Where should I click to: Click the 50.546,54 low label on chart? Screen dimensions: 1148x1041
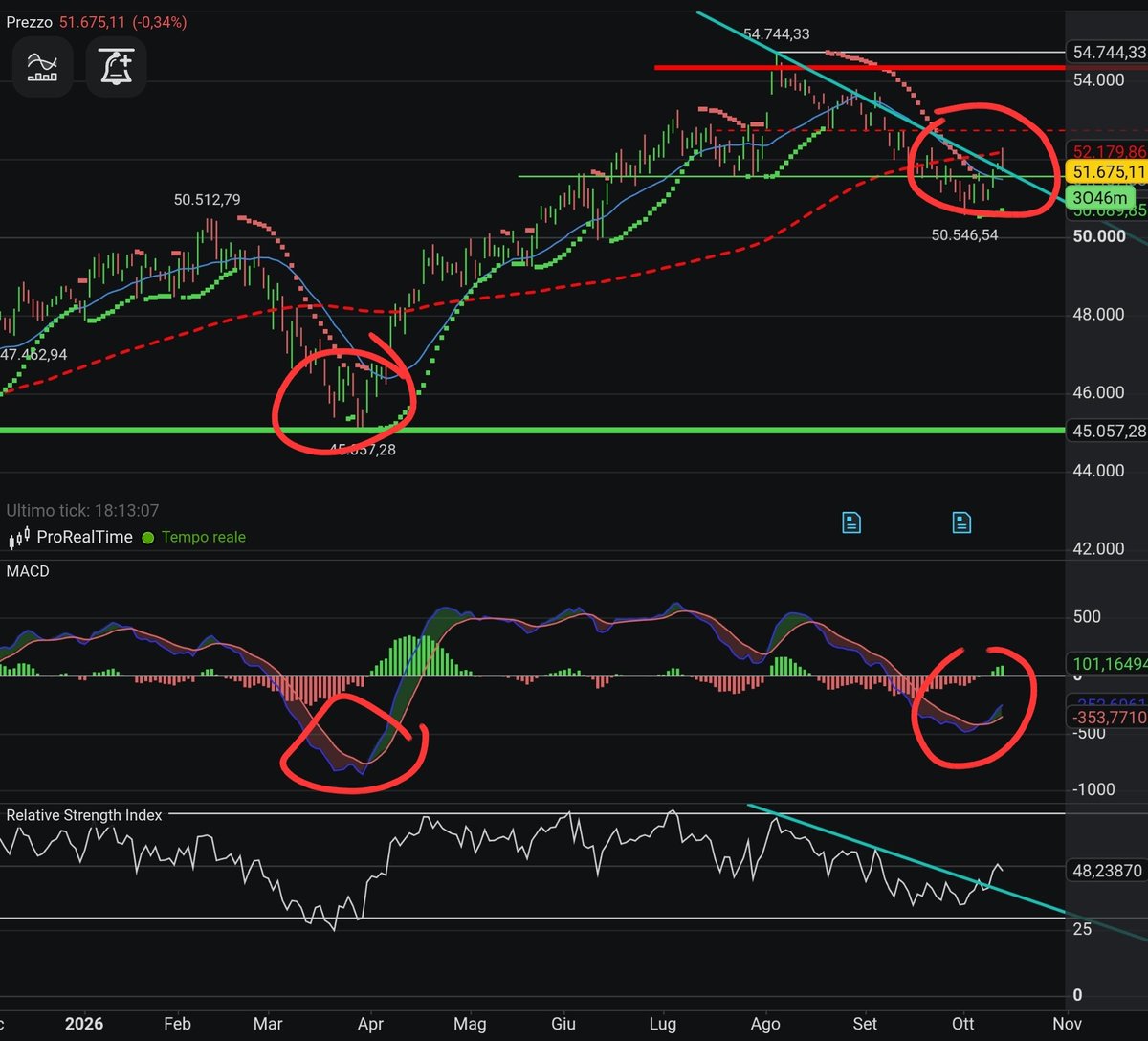[x=964, y=234]
